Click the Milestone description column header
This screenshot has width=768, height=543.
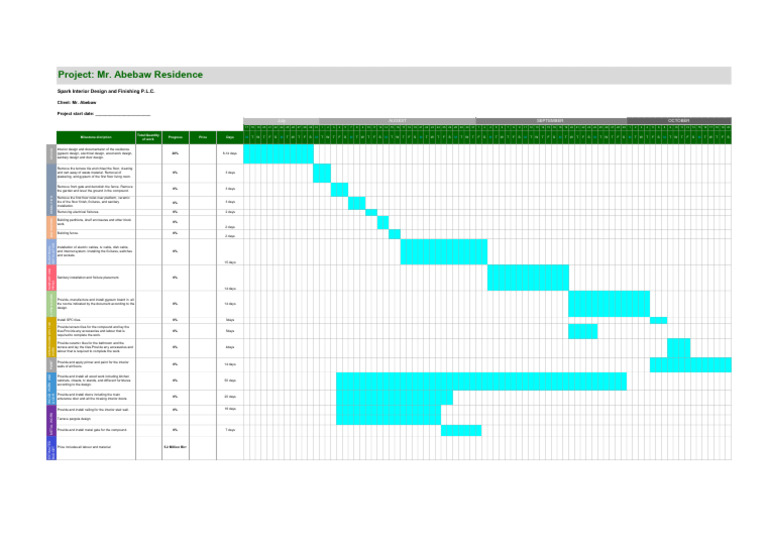[x=96, y=138]
